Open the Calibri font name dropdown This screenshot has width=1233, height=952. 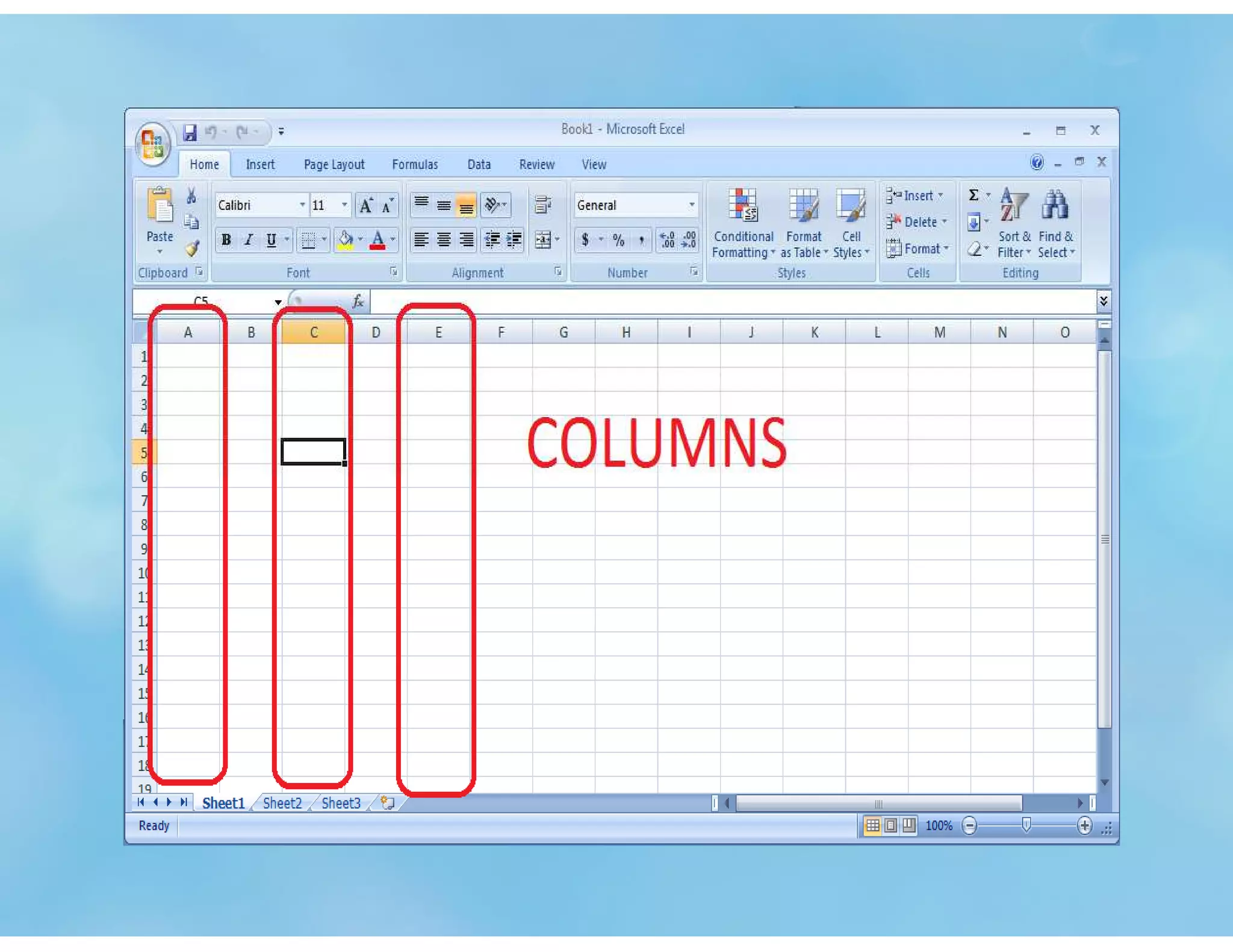tap(302, 205)
